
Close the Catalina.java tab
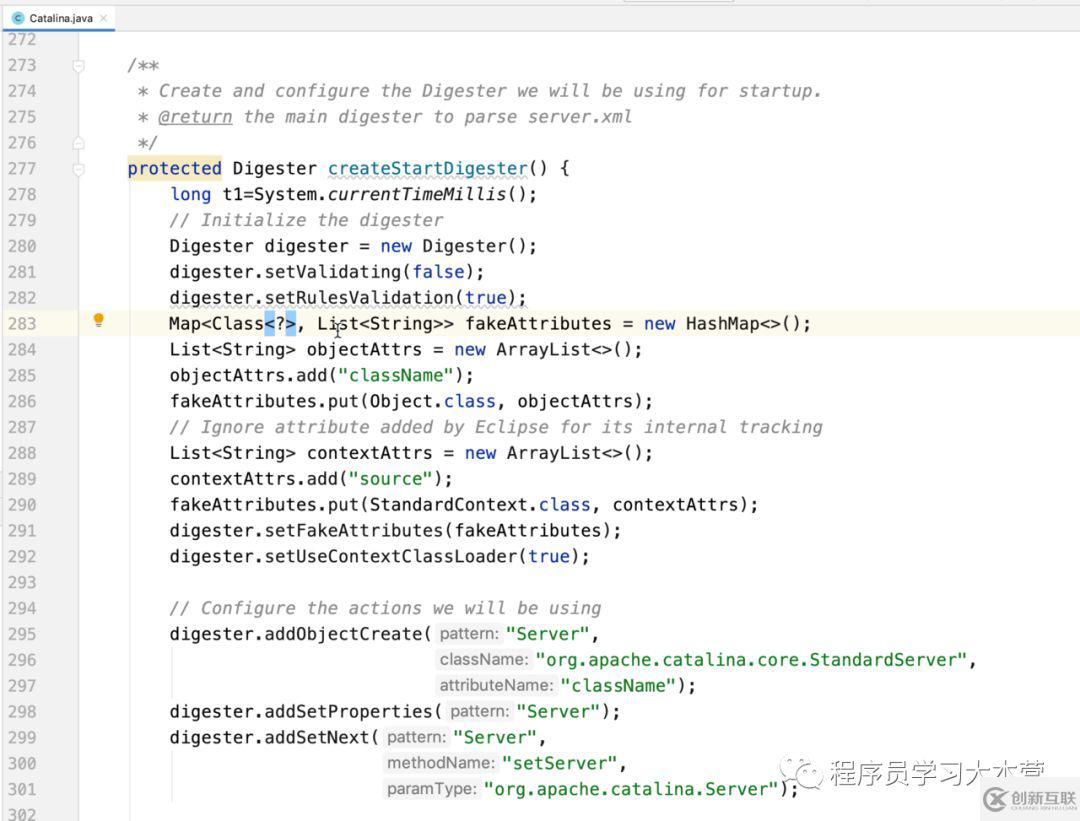[103, 18]
